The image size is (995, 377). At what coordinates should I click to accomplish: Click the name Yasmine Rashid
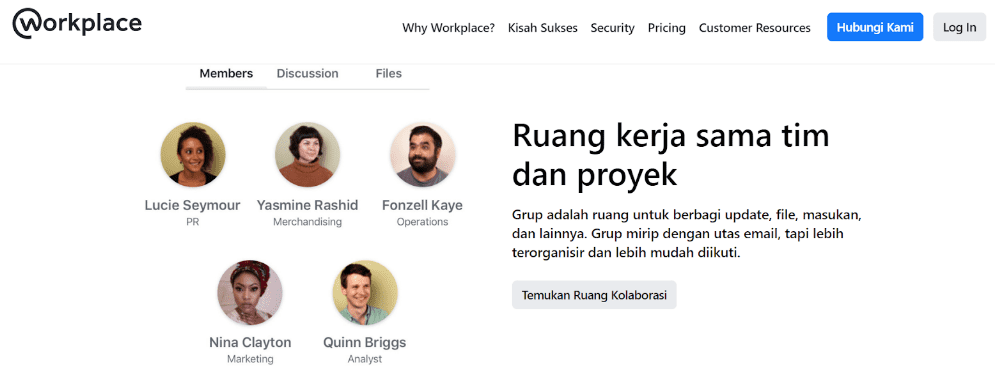pyautogui.click(x=307, y=205)
